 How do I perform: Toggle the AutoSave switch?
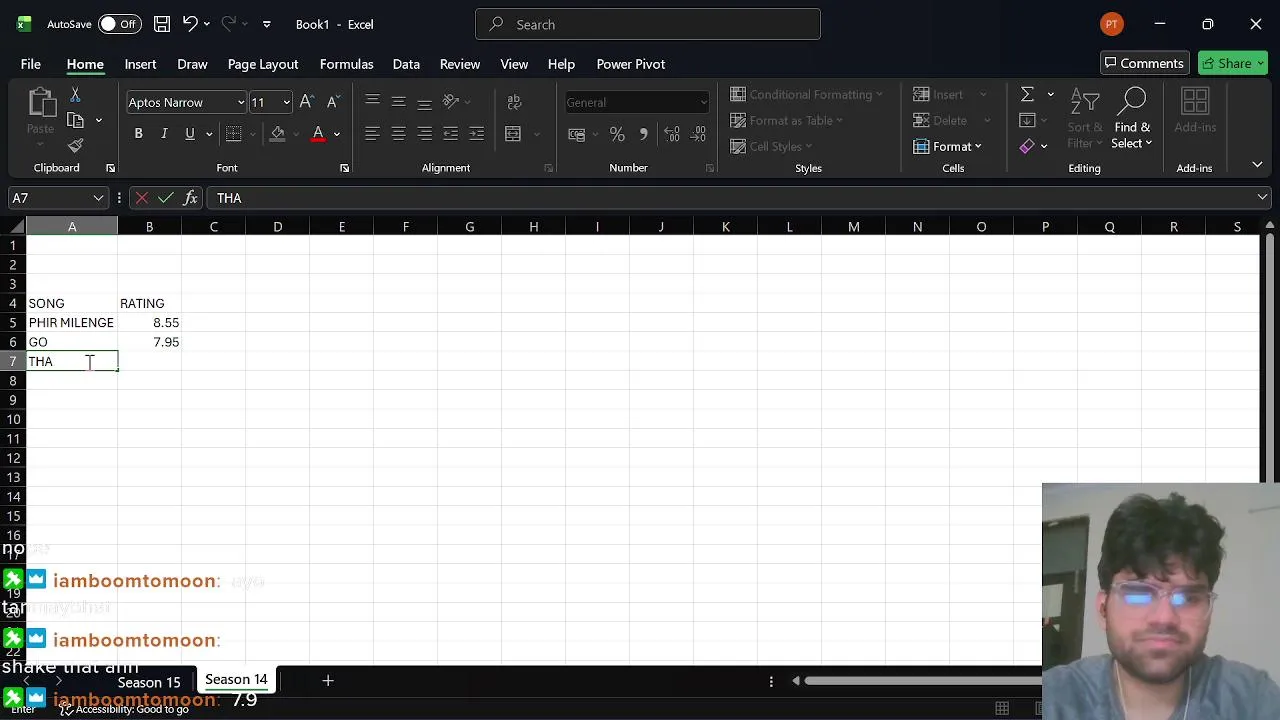(x=120, y=24)
